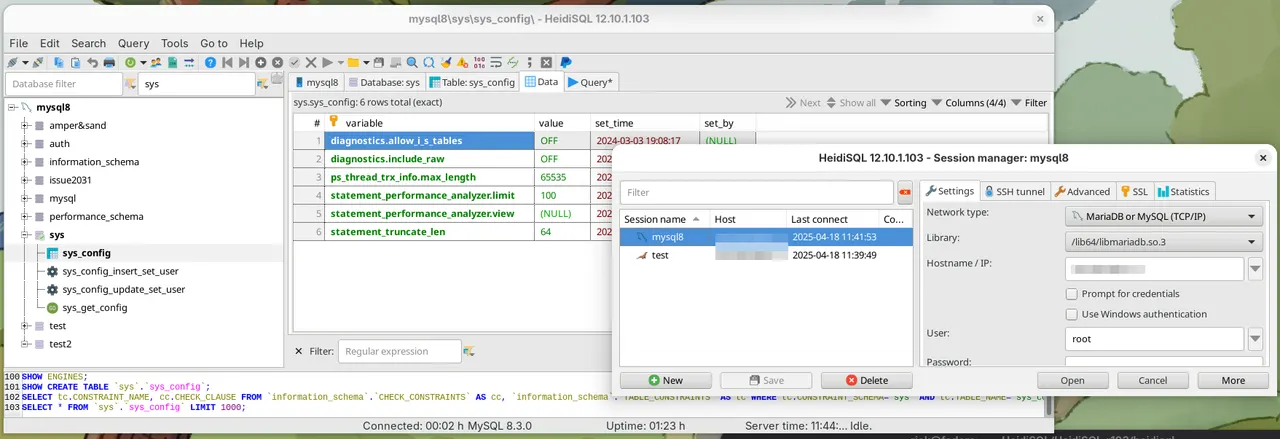Open the Tools menu
This screenshot has height=439, width=1280.
coord(175,43)
